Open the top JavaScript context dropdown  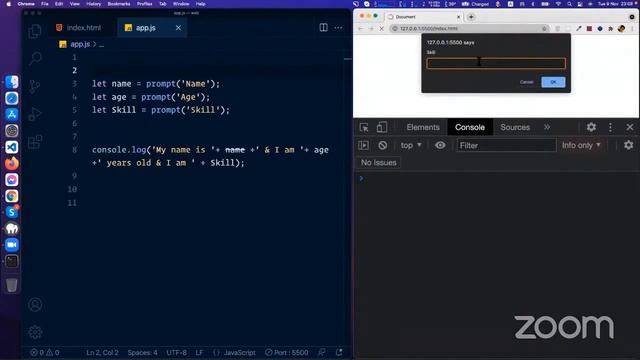click(x=411, y=145)
